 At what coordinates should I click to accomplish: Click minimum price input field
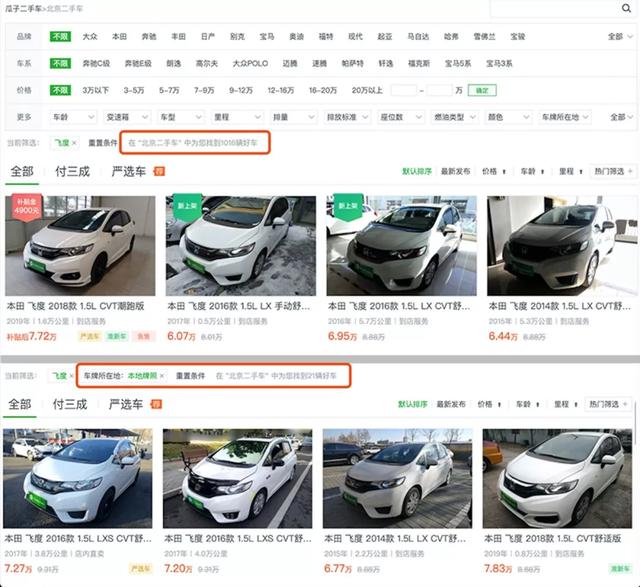click(x=403, y=90)
